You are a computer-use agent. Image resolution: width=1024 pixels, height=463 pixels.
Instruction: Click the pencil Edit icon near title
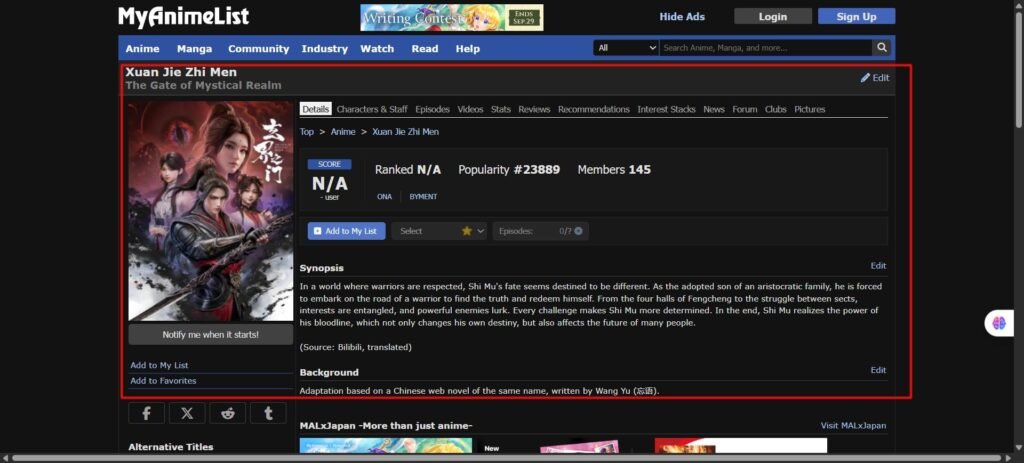tap(865, 78)
